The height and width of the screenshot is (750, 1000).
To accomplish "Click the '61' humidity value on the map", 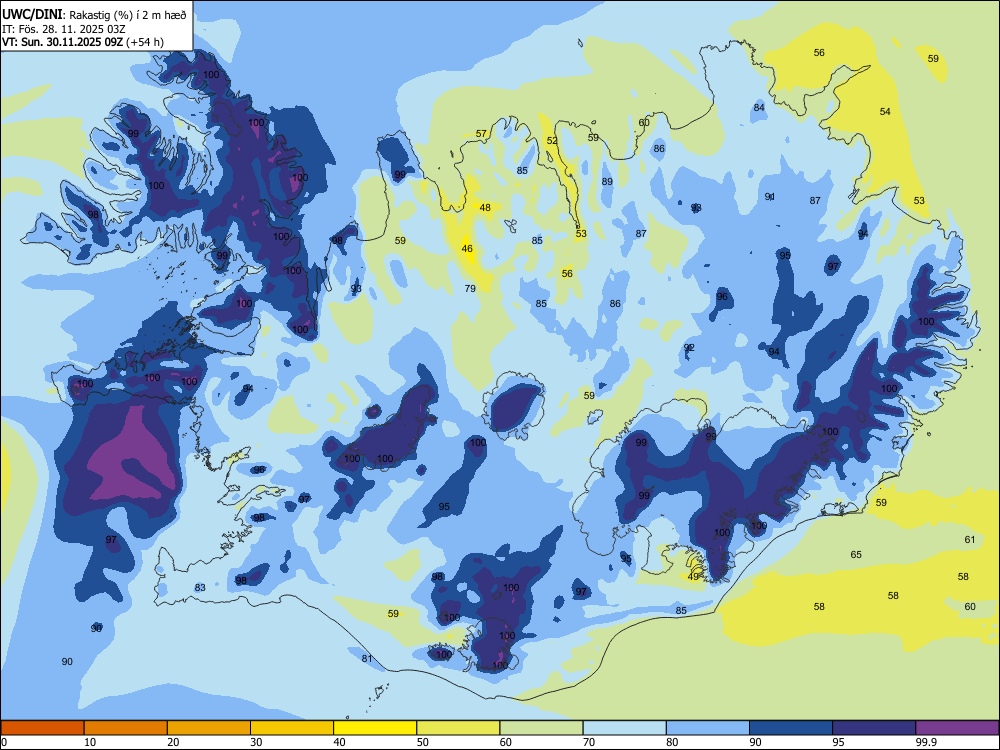I will coord(970,540).
